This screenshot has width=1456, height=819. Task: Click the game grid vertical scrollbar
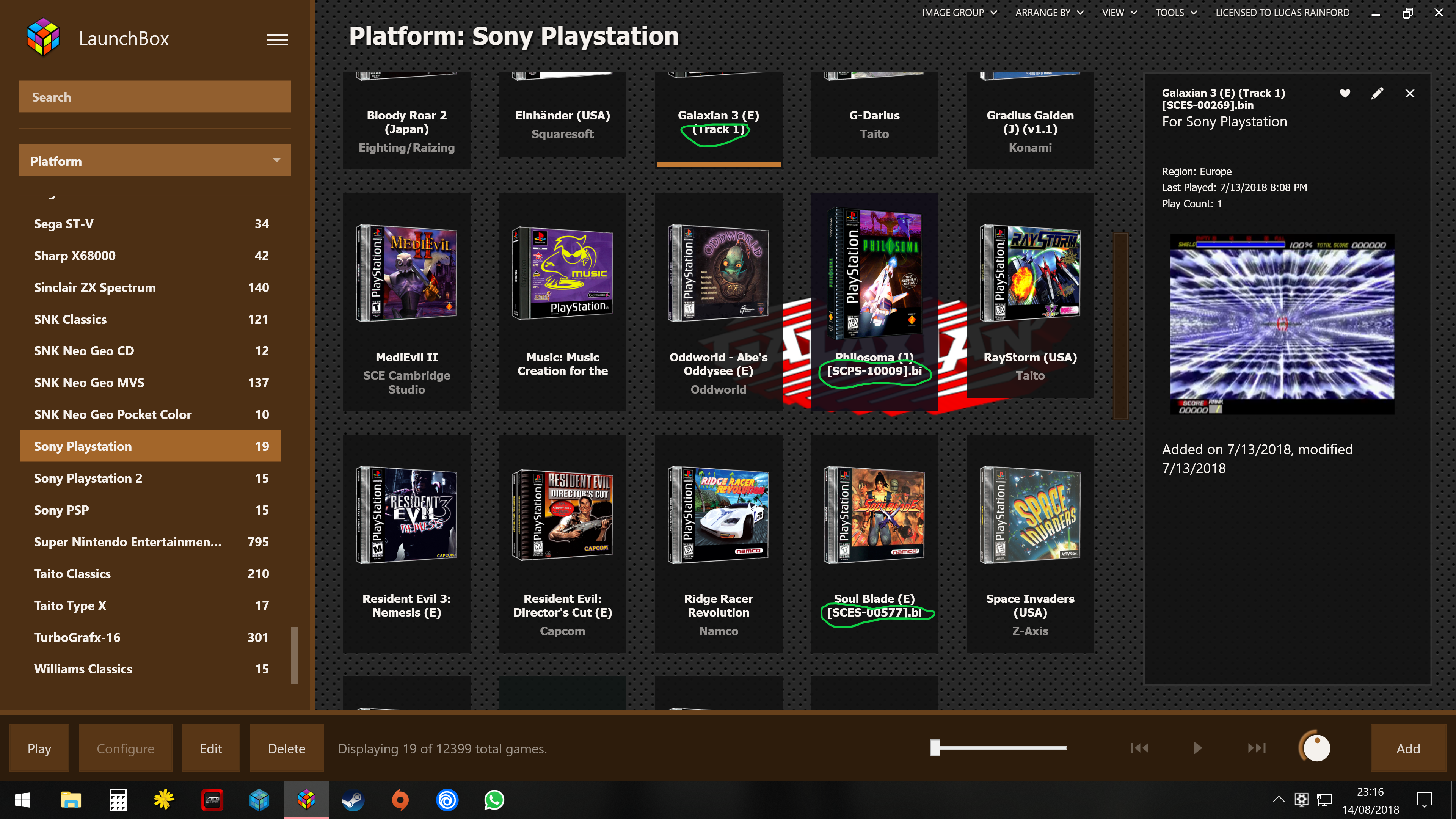coord(1120,326)
